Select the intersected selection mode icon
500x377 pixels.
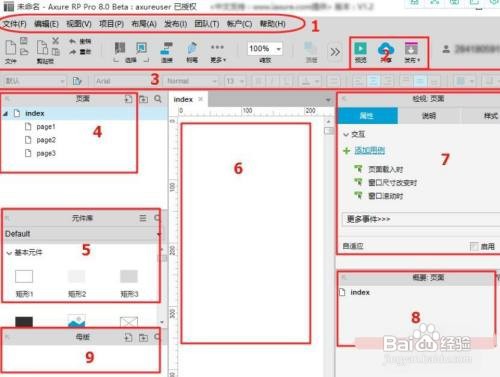(x=120, y=48)
